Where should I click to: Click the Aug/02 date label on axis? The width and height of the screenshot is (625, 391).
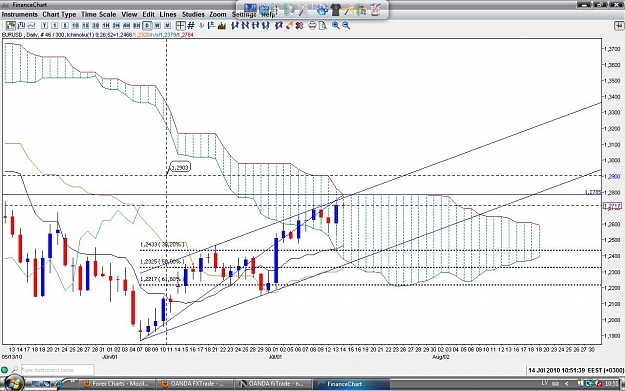pos(441,357)
